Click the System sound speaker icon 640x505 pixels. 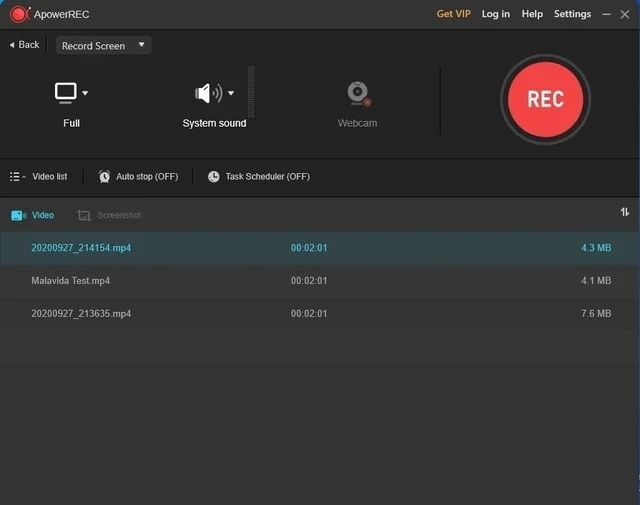coord(209,93)
